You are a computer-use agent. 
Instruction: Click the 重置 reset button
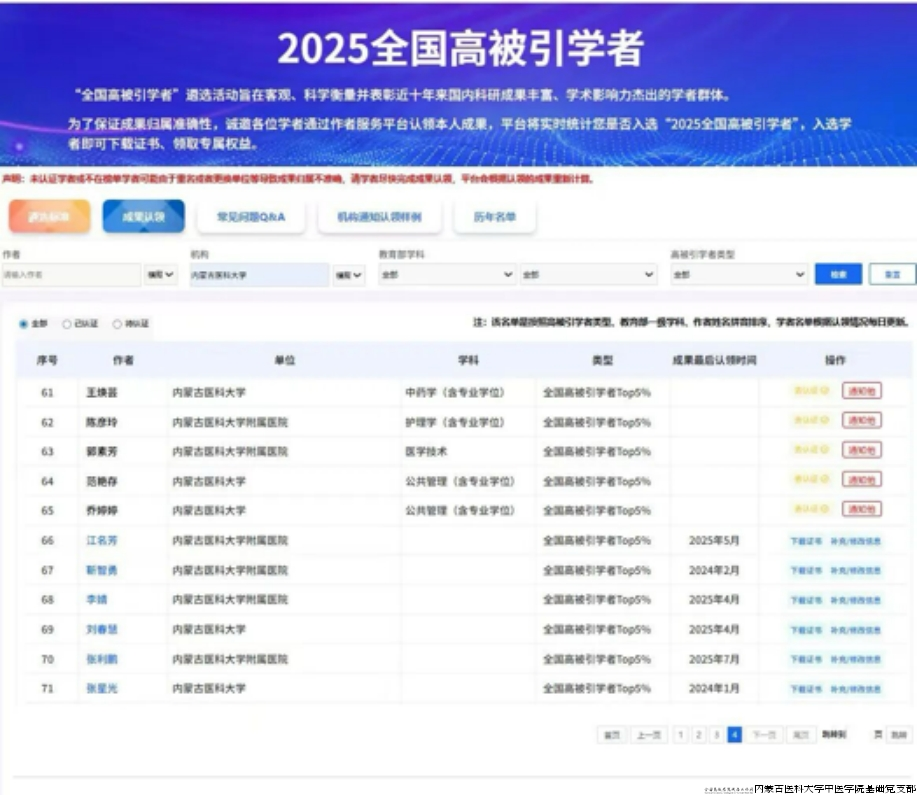892,274
